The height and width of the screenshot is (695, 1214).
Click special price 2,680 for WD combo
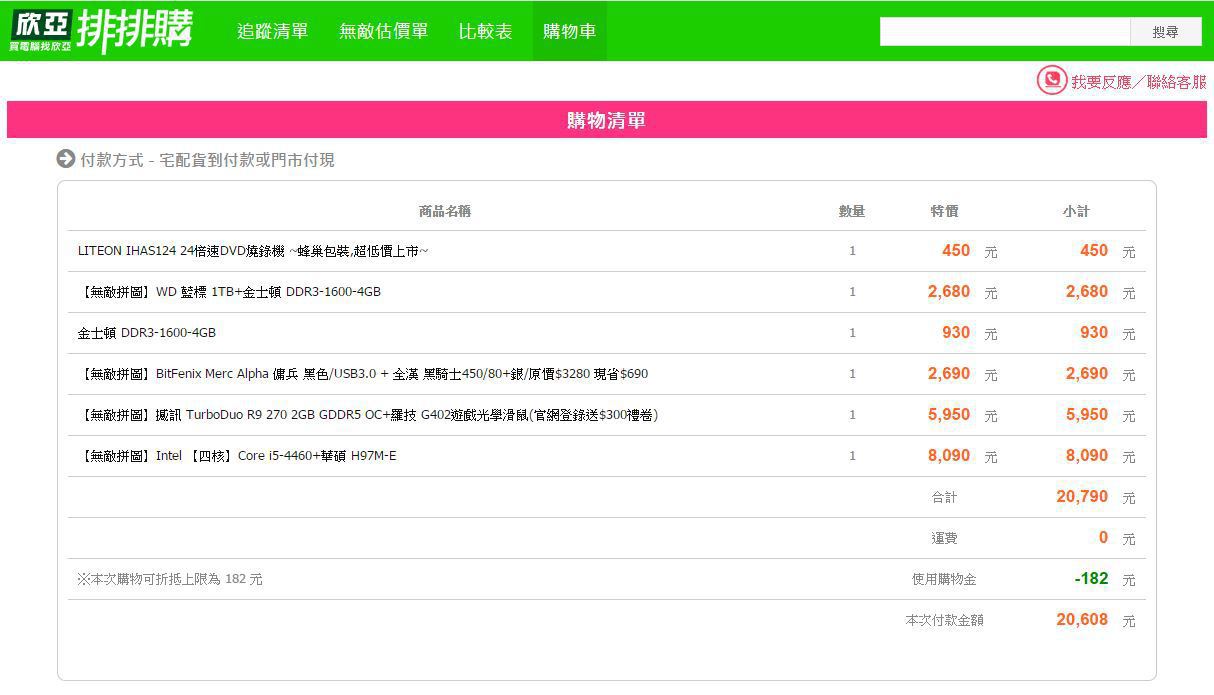[x=949, y=291]
